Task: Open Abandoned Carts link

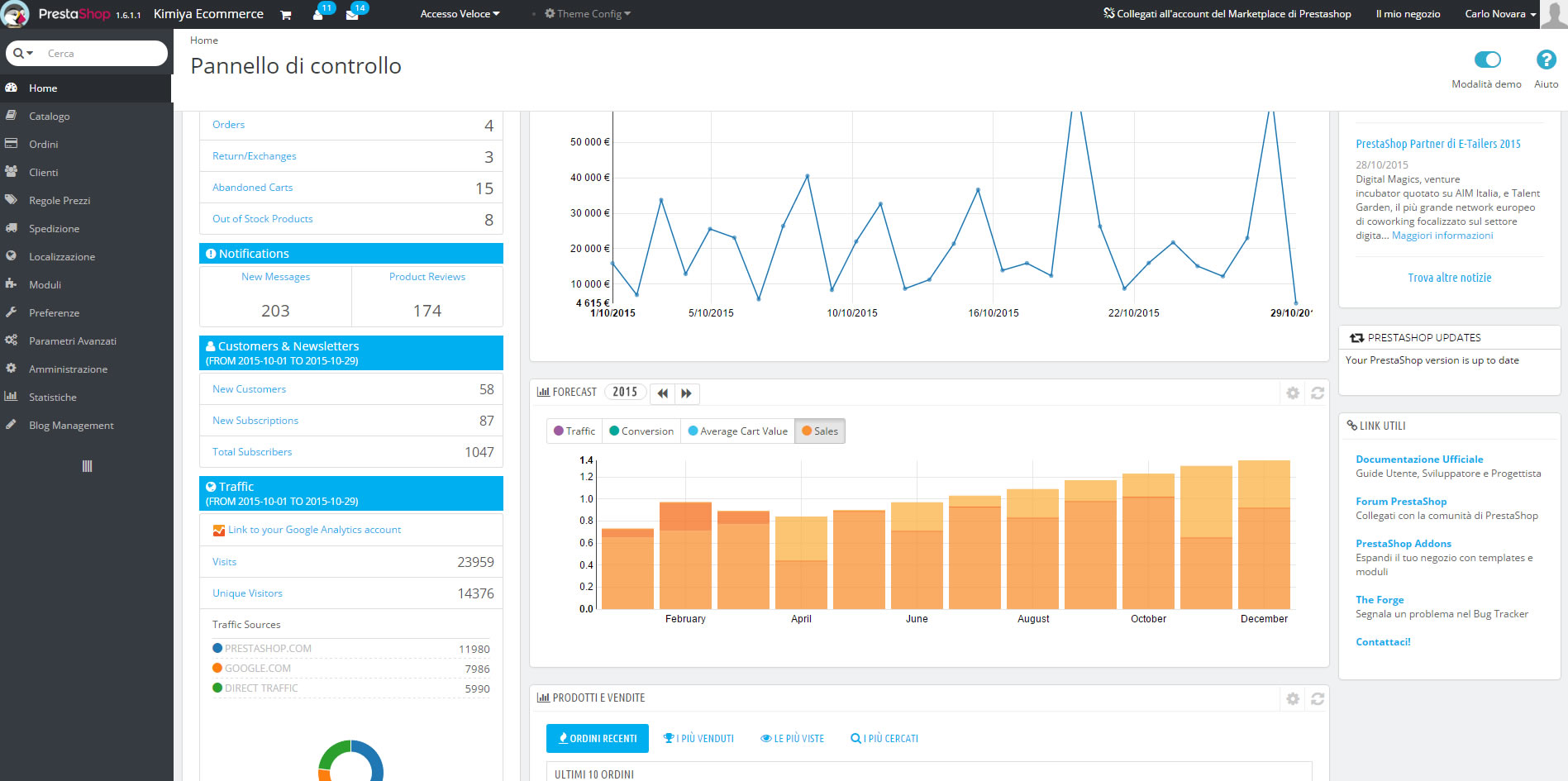Action: tap(252, 188)
